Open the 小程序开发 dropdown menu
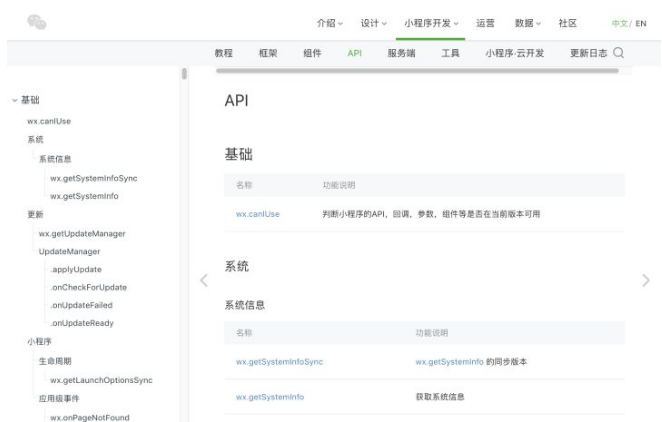 [x=431, y=23]
